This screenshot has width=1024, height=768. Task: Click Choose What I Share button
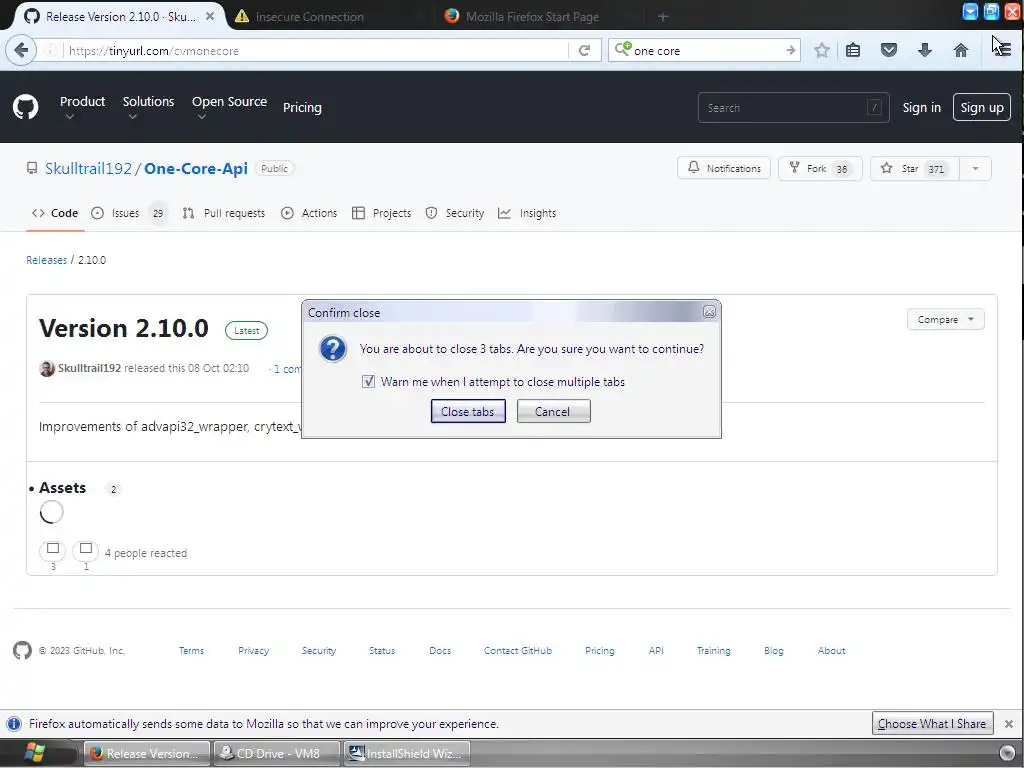932,724
